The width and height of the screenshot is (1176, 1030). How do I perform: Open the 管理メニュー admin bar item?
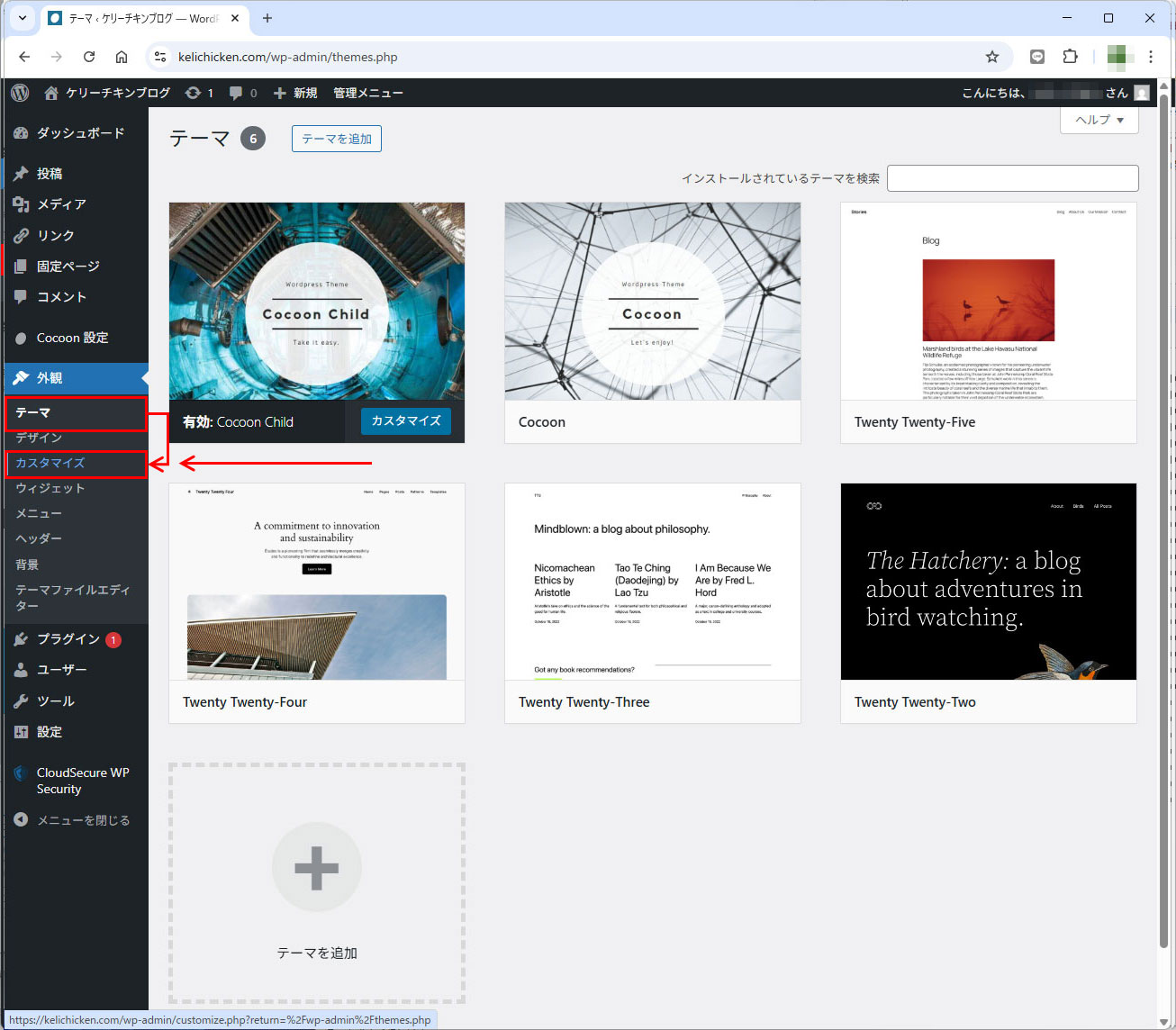[367, 93]
